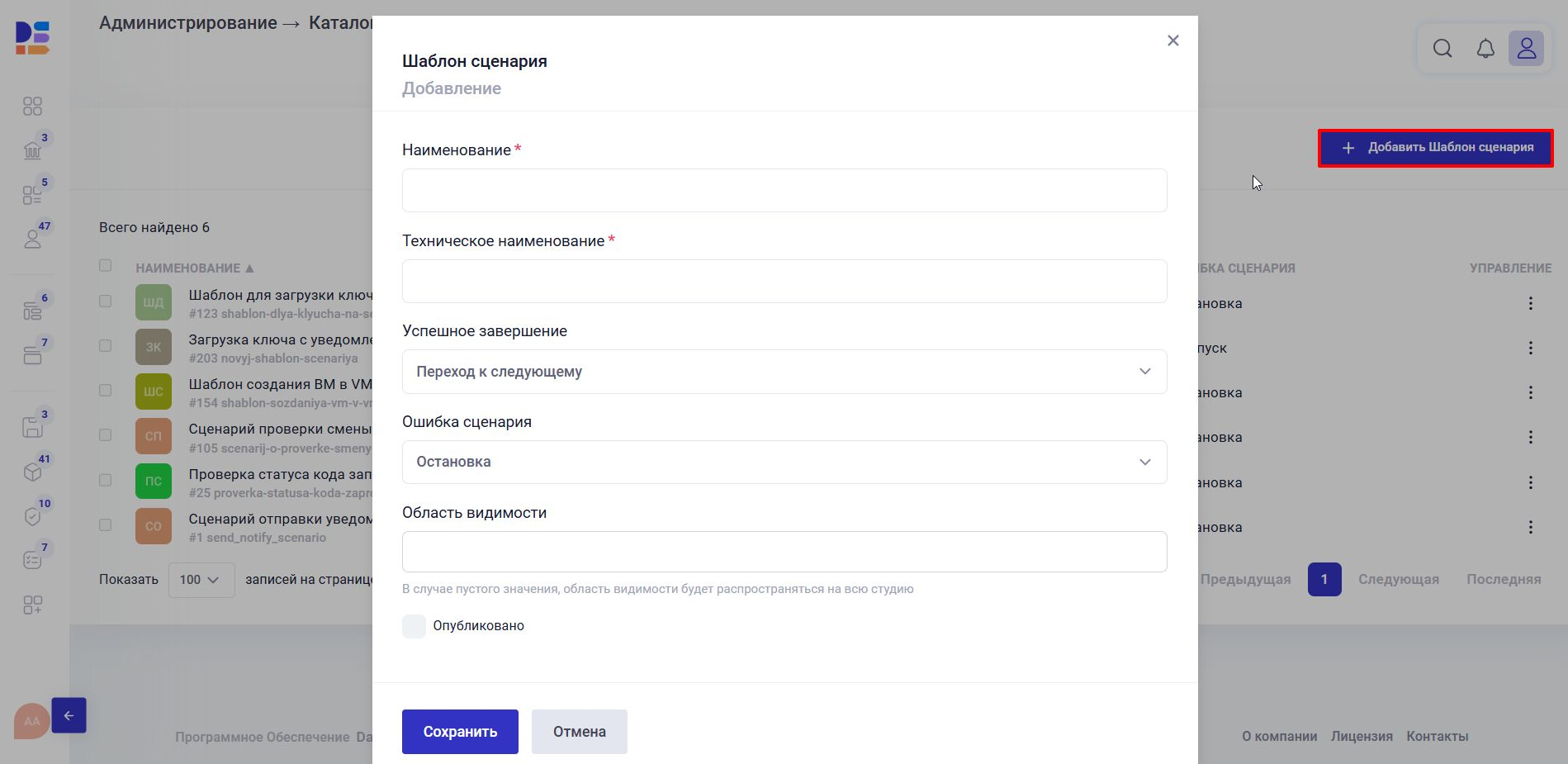The image size is (1568, 764).
Task: Open the Ошибка сценария dropdown
Action: pyautogui.click(x=784, y=462)
